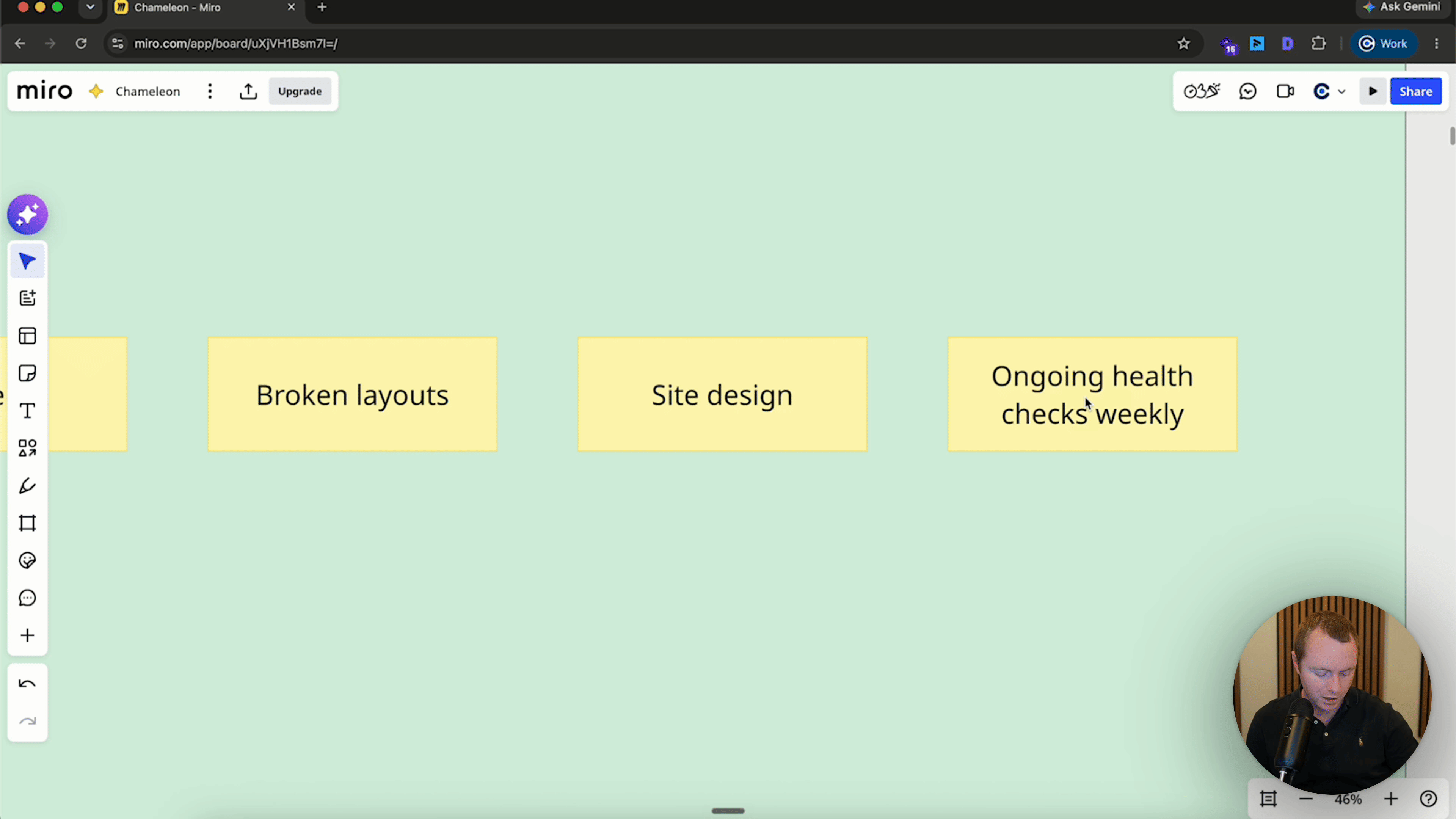Image resolution: width=1456 pixels, height=819 pixels.
Task: Go to the Miro logo home
Action: point(45,91)
